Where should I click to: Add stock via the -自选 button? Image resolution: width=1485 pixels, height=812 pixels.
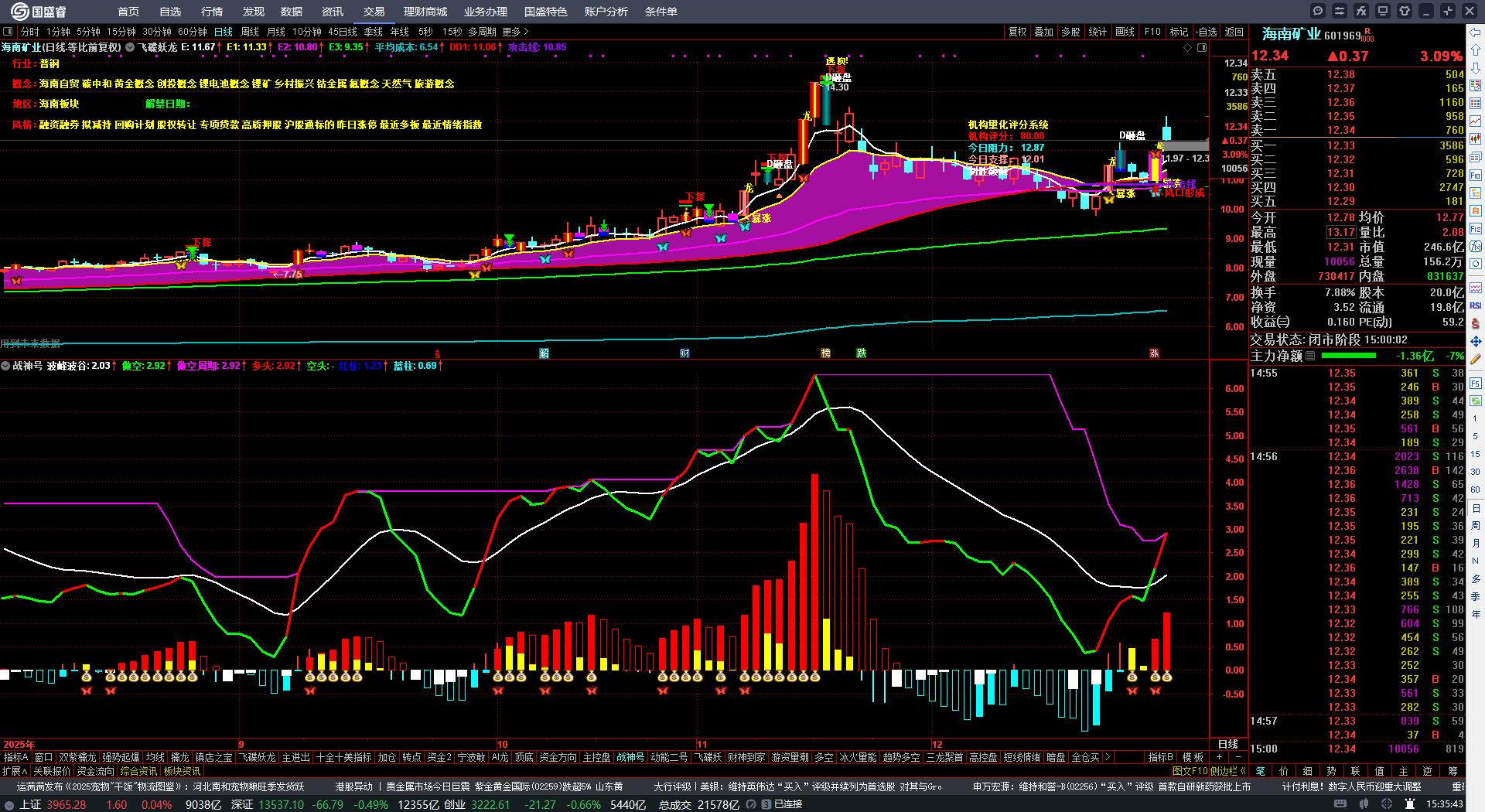point(1207,32)
